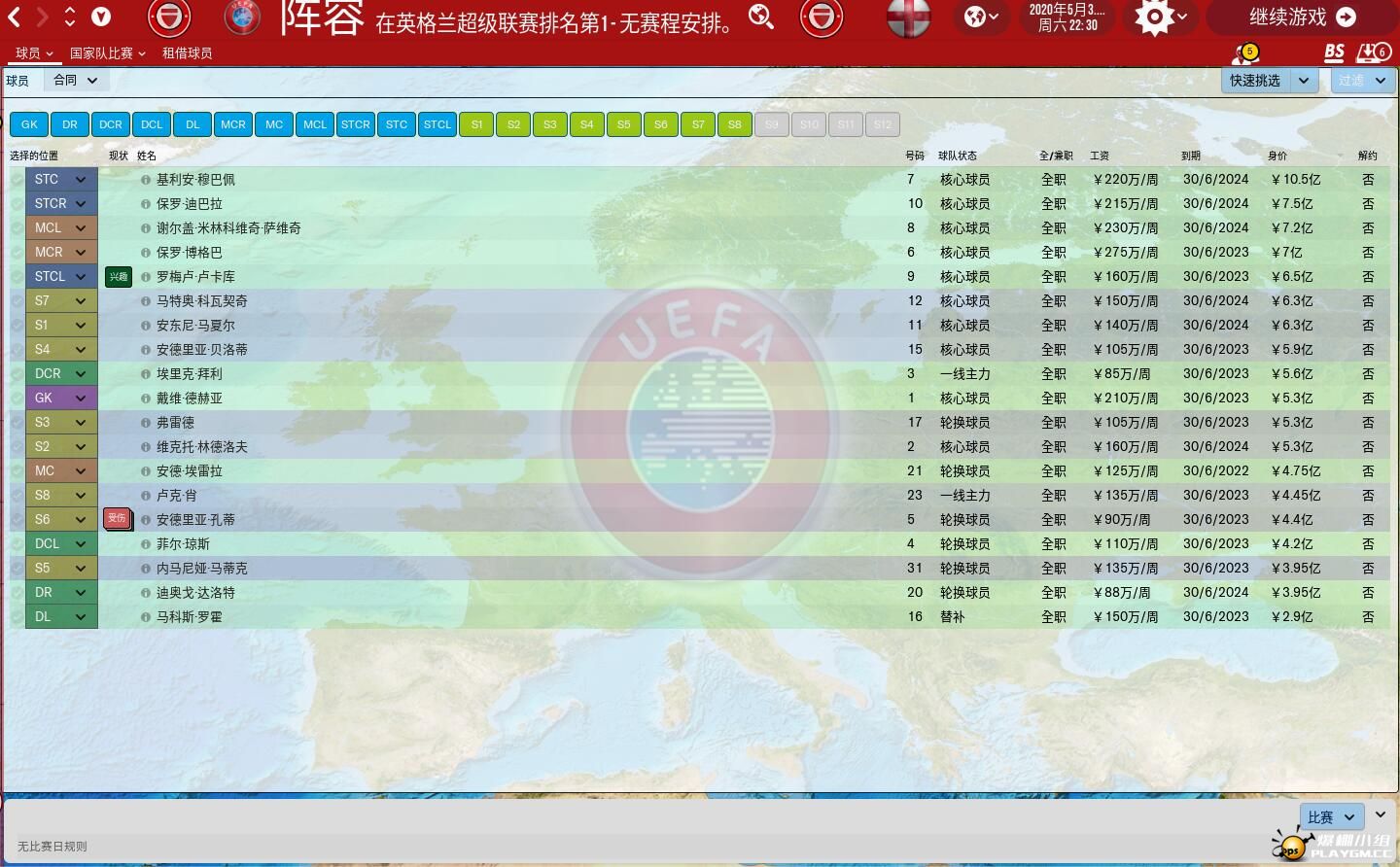Open the club badge left of UEFA logo
The image size is (1400, 867).
pyautogui.click(x=169, y=17)
